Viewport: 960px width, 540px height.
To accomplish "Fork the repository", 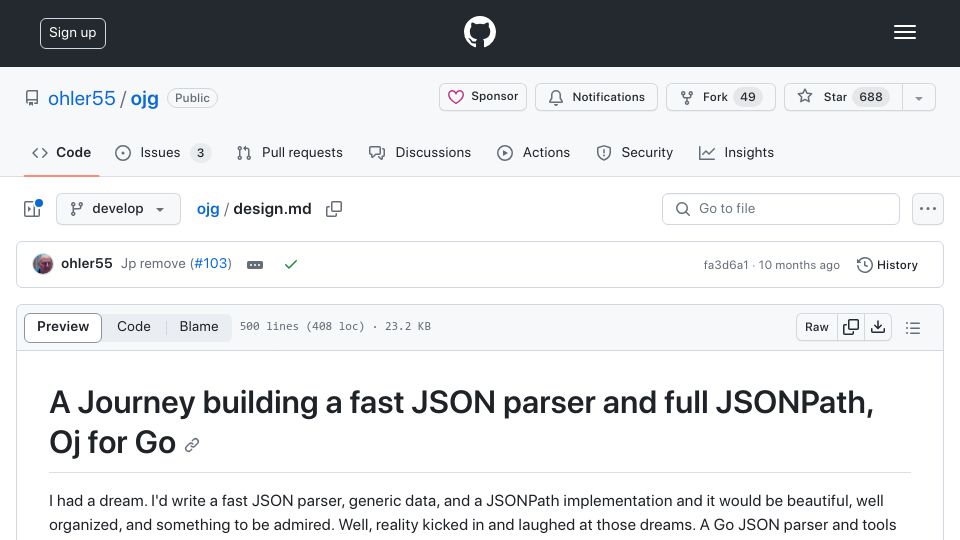I will [x=721, y=97].
